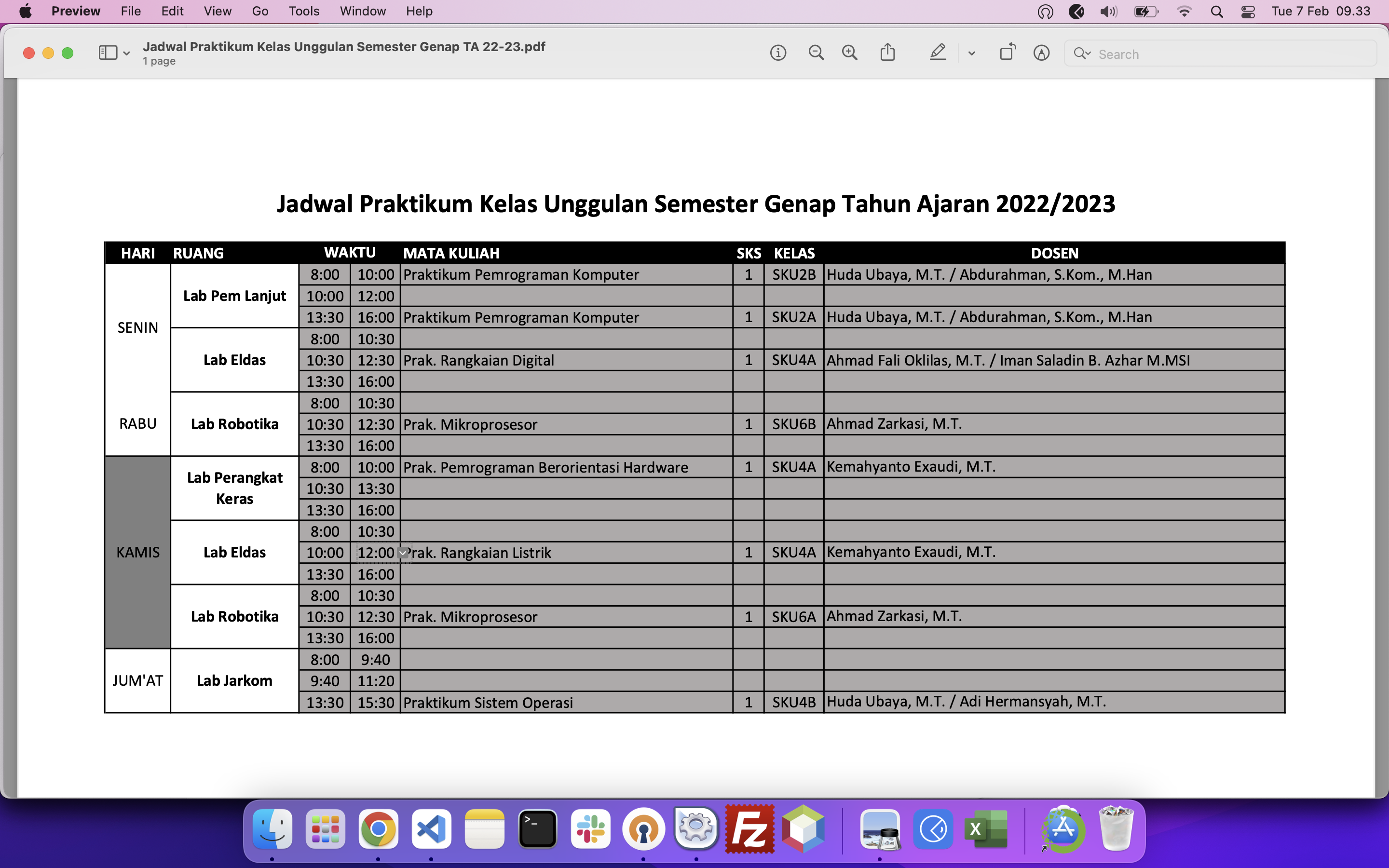Open the document Inspector info icon
1389x868 pixels.
778,53
